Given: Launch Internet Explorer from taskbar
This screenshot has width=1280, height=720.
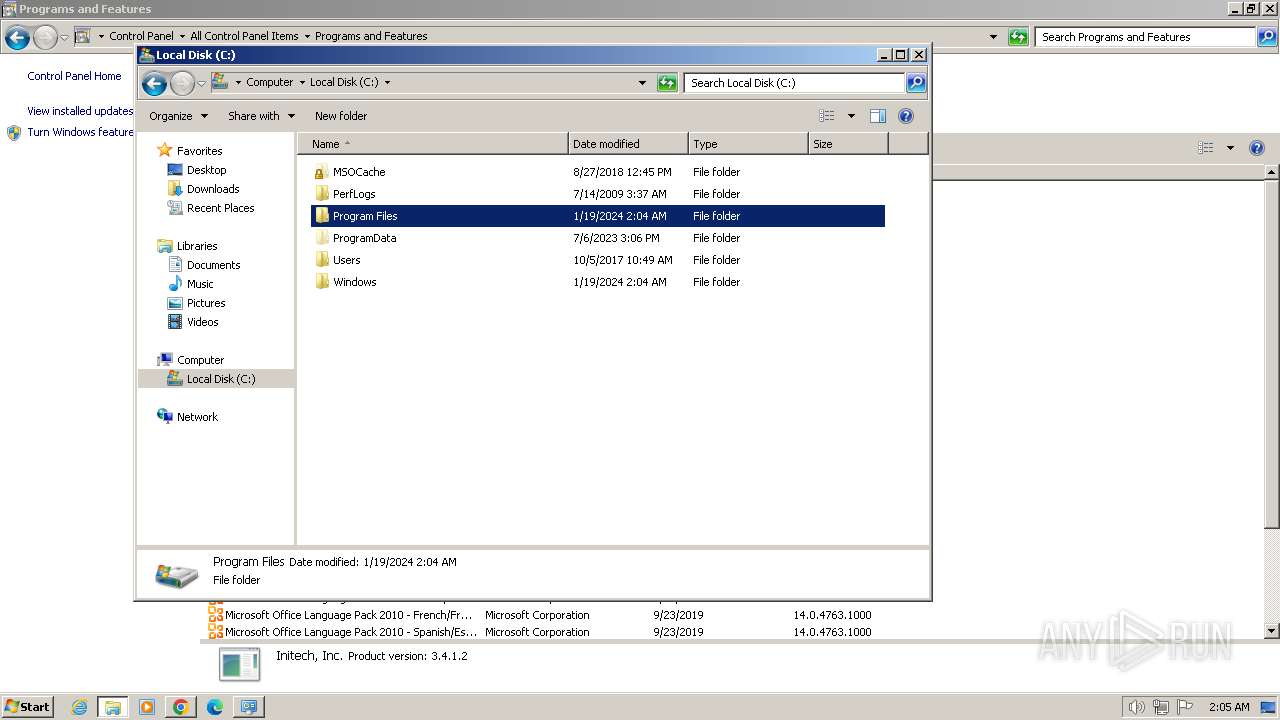Looking at the screenshot, I should [80, 707].
